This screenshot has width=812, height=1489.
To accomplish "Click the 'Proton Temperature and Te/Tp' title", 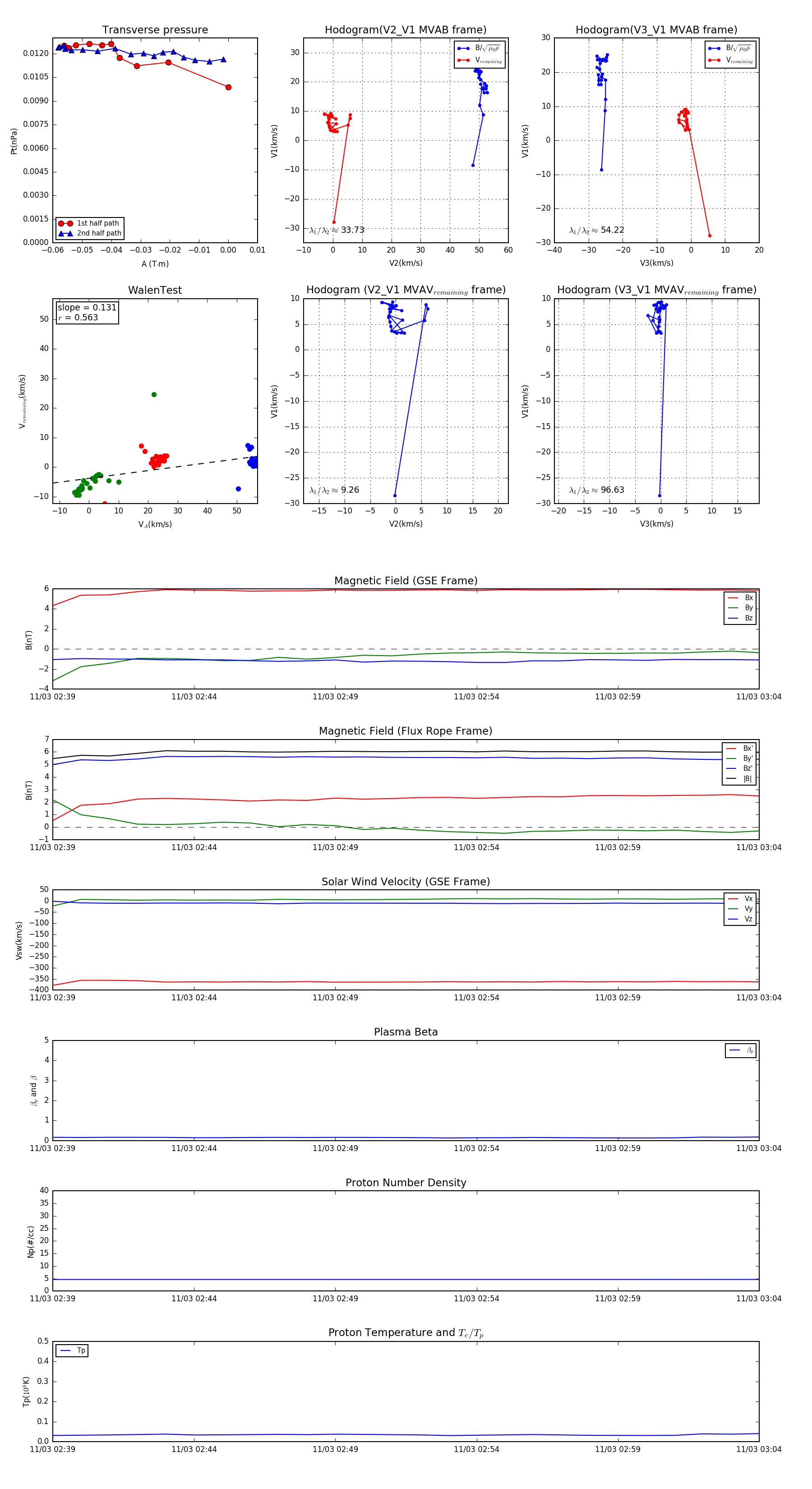I will pos(406,1333).
